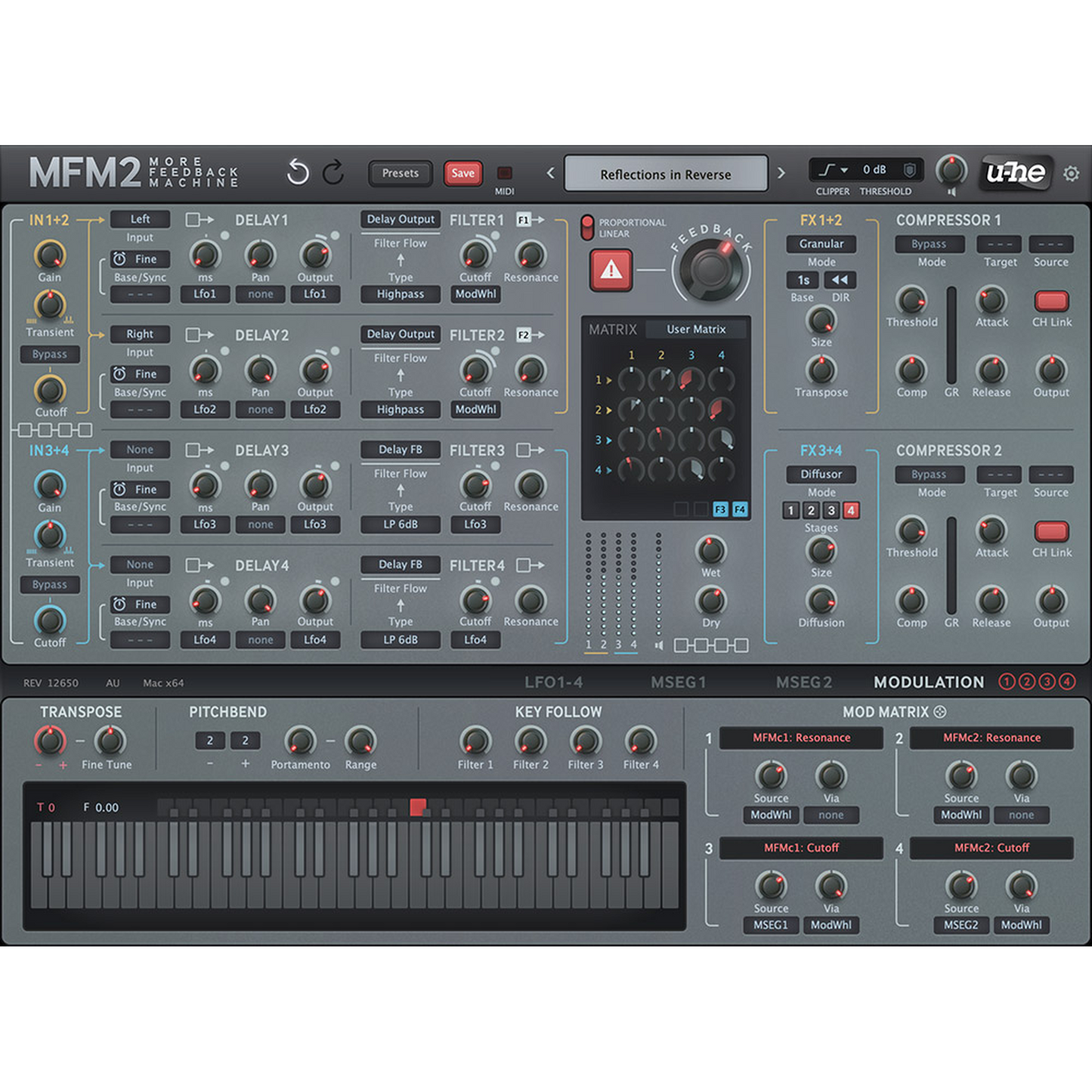This screenshot has width=1092, height=1092.
Task: Open Filter1 Highpass type dropdown
Action: point(400,294)
